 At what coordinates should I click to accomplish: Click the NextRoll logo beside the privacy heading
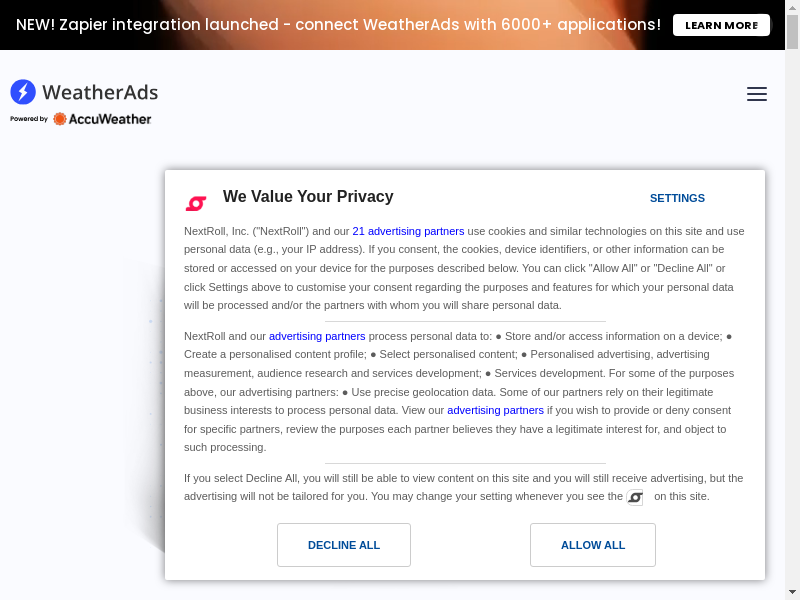[196, 203]
